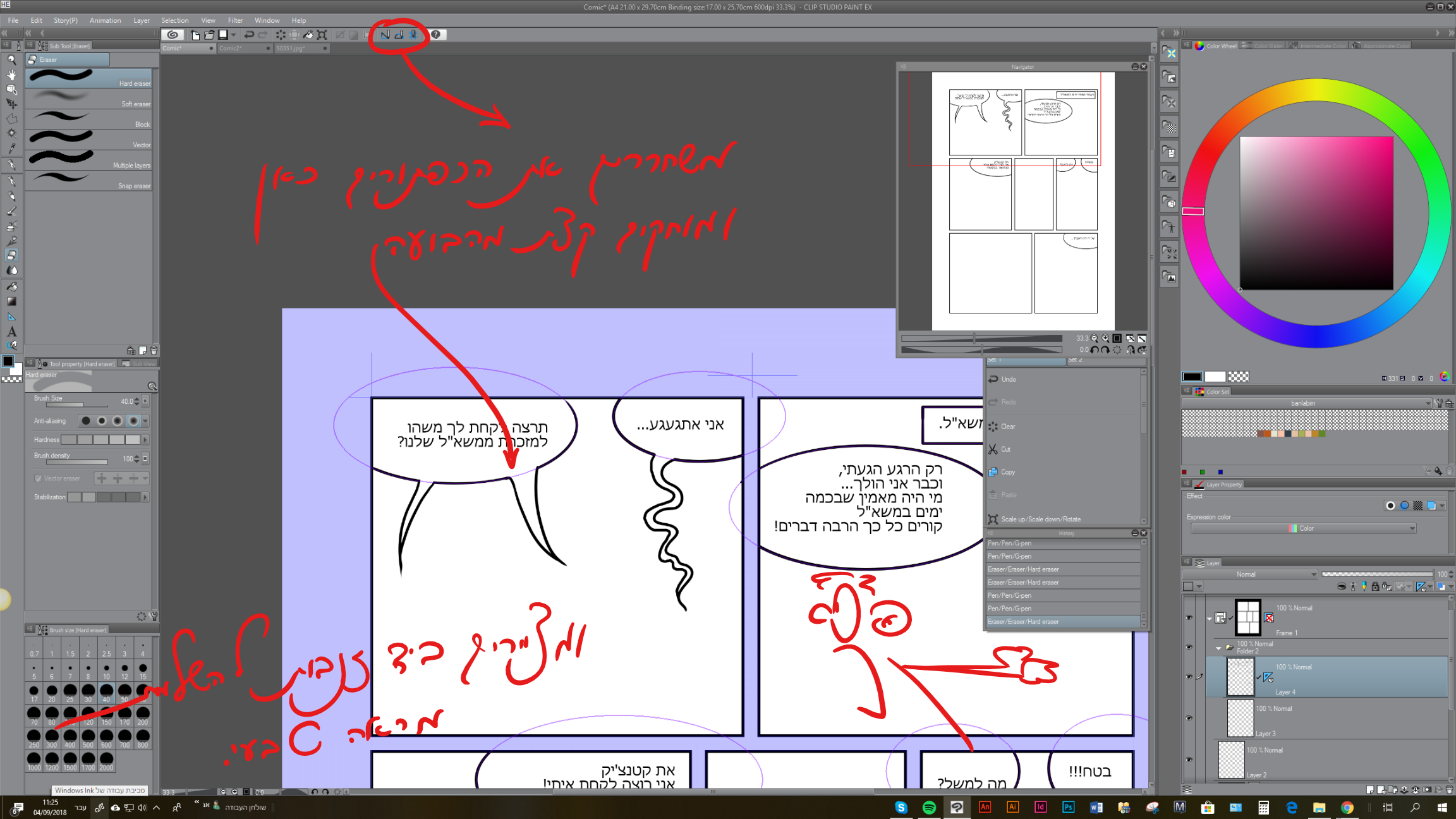Open Clip Studio launcher icon in toolbar
Viewport: 1456px width, 819px height.
point(173,35)
